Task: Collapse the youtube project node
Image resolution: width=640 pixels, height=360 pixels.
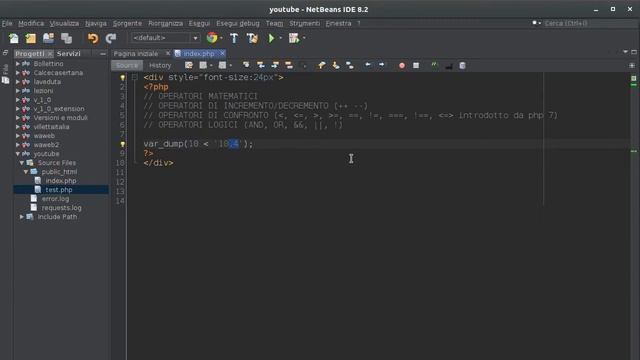Action: 18,154
